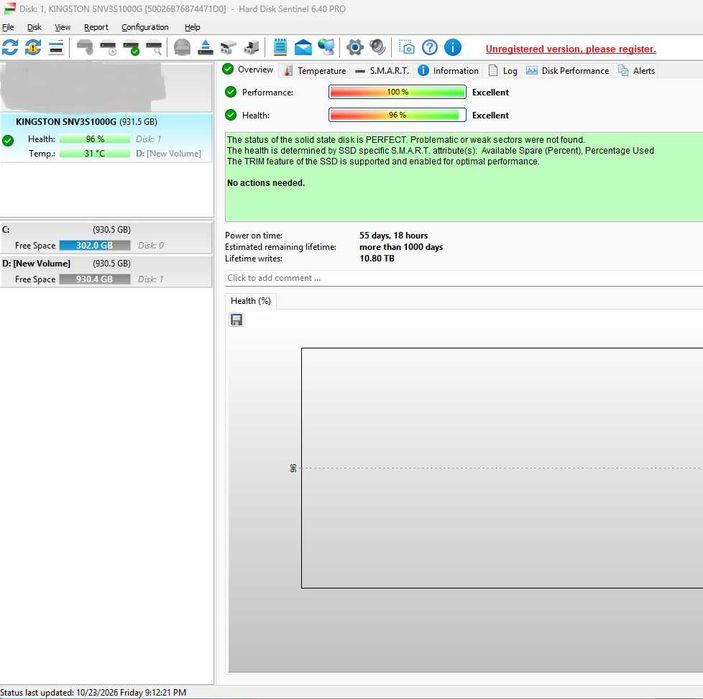Switch to the S.M.A.R.T. tab

382,71
